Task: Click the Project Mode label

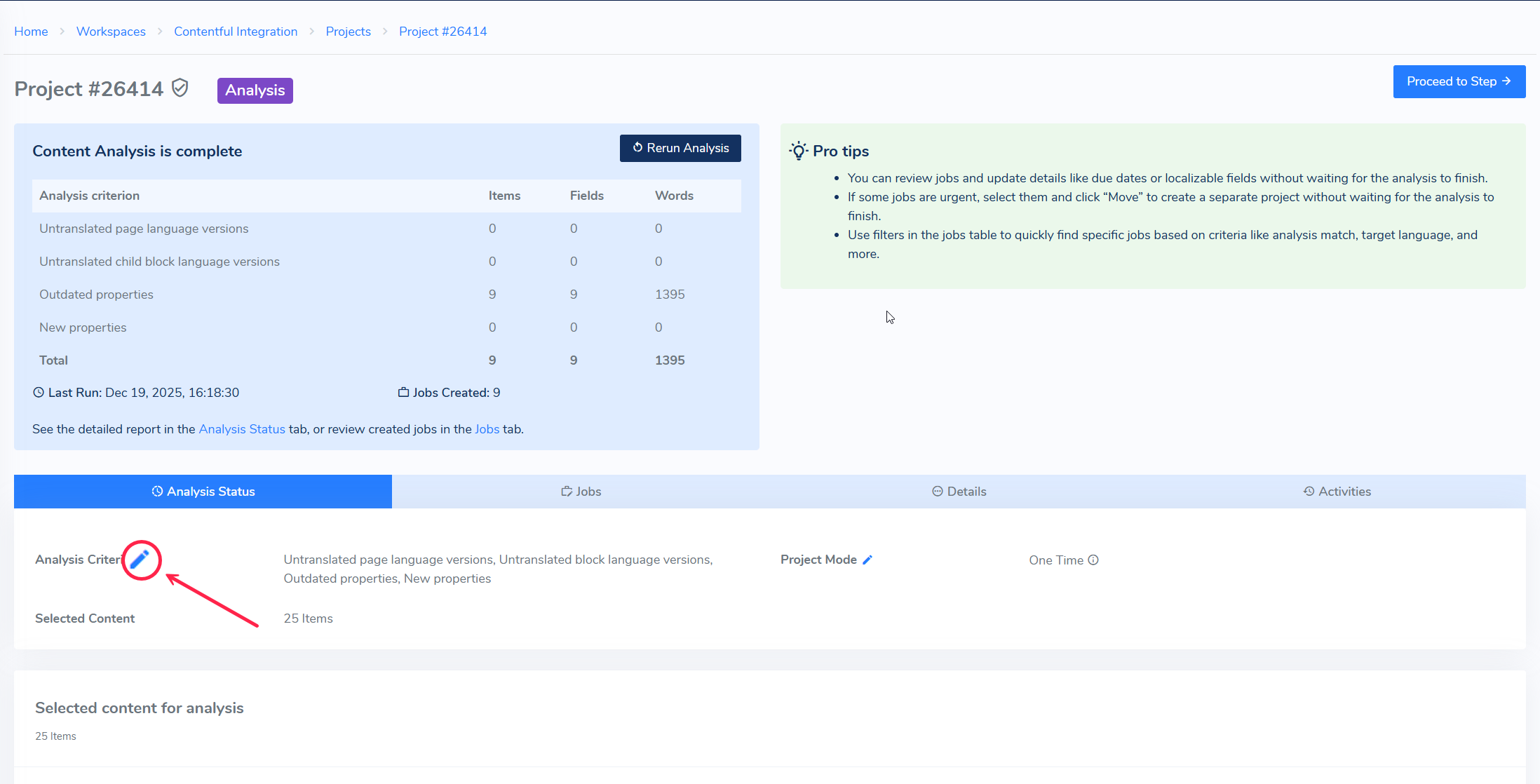Action: (818, 560)
